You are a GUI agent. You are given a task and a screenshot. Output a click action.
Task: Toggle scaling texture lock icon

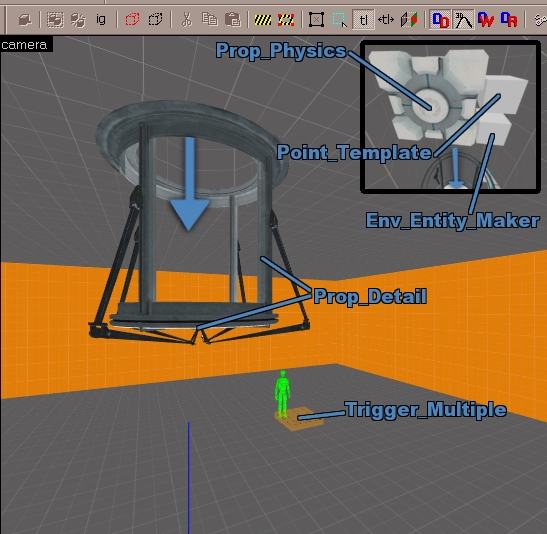[386, 20]
